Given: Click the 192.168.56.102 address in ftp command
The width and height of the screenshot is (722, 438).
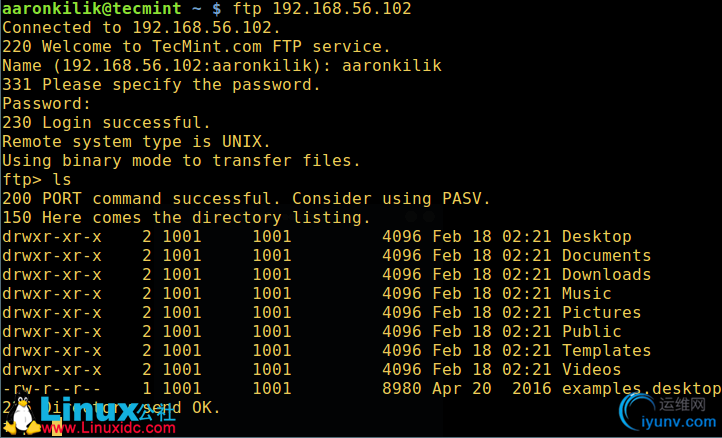Looking at the screenshot, I should (342, 8).
